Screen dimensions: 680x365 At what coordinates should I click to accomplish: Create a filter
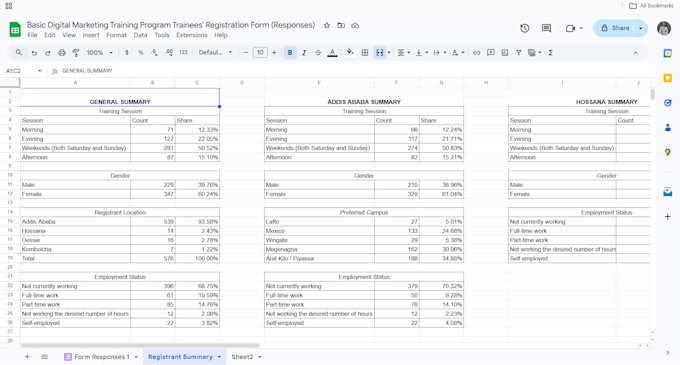point(518,52)
